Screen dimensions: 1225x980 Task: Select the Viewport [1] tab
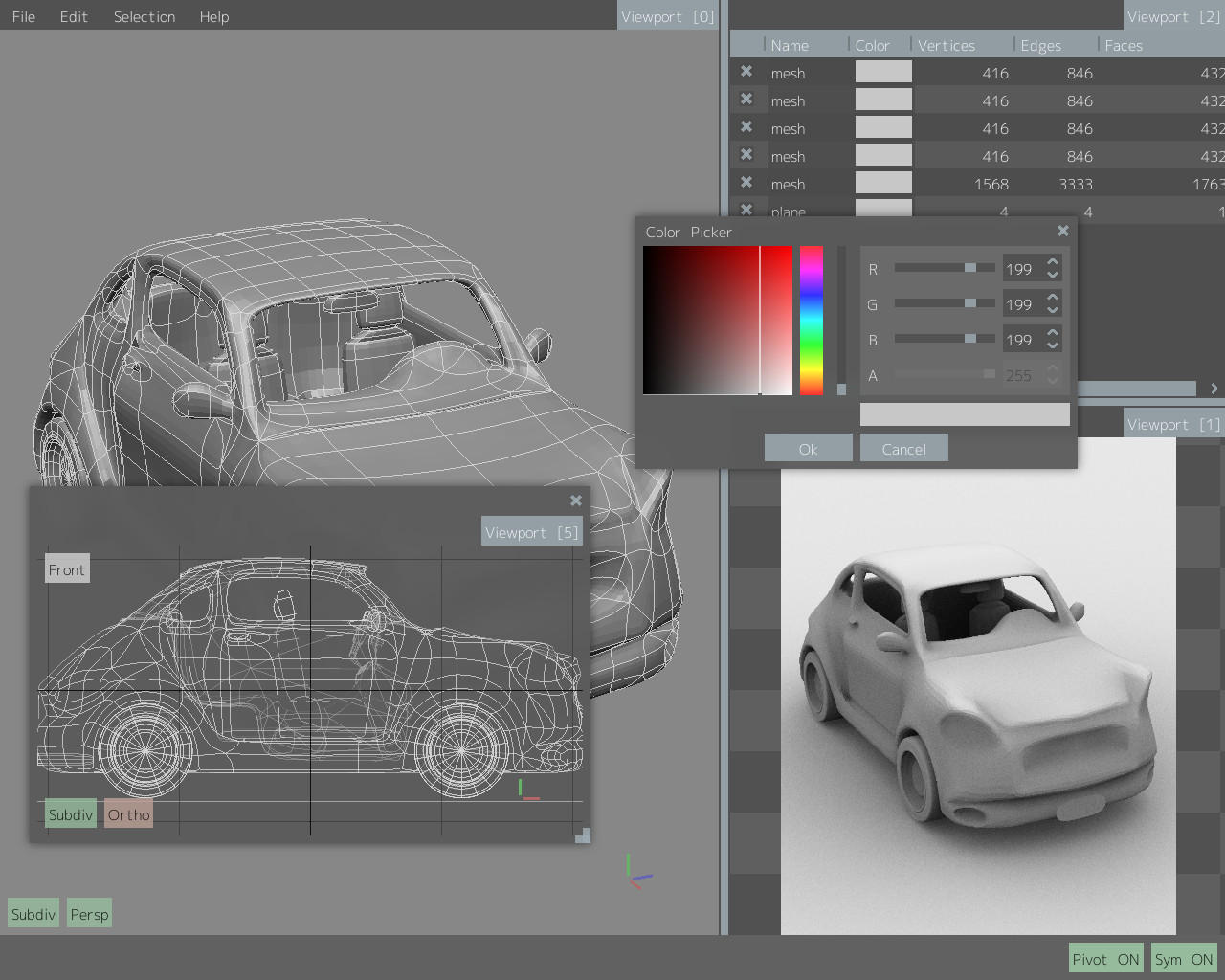(x=1173, y=424)
